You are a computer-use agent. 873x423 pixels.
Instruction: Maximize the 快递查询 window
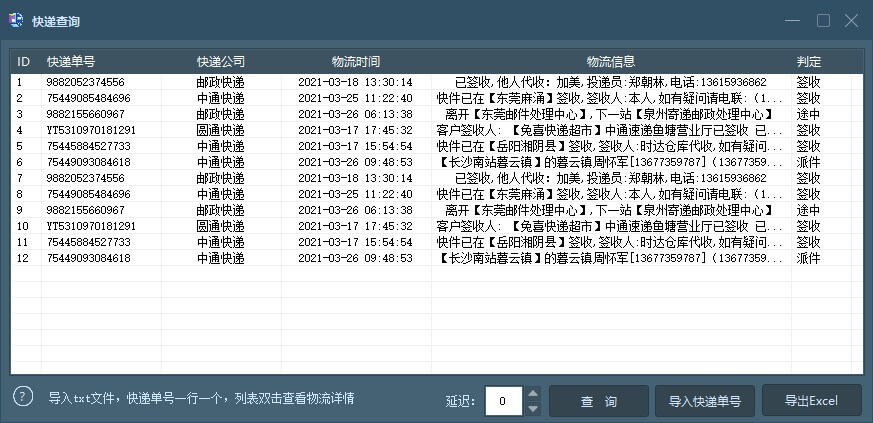coord(823,21)
